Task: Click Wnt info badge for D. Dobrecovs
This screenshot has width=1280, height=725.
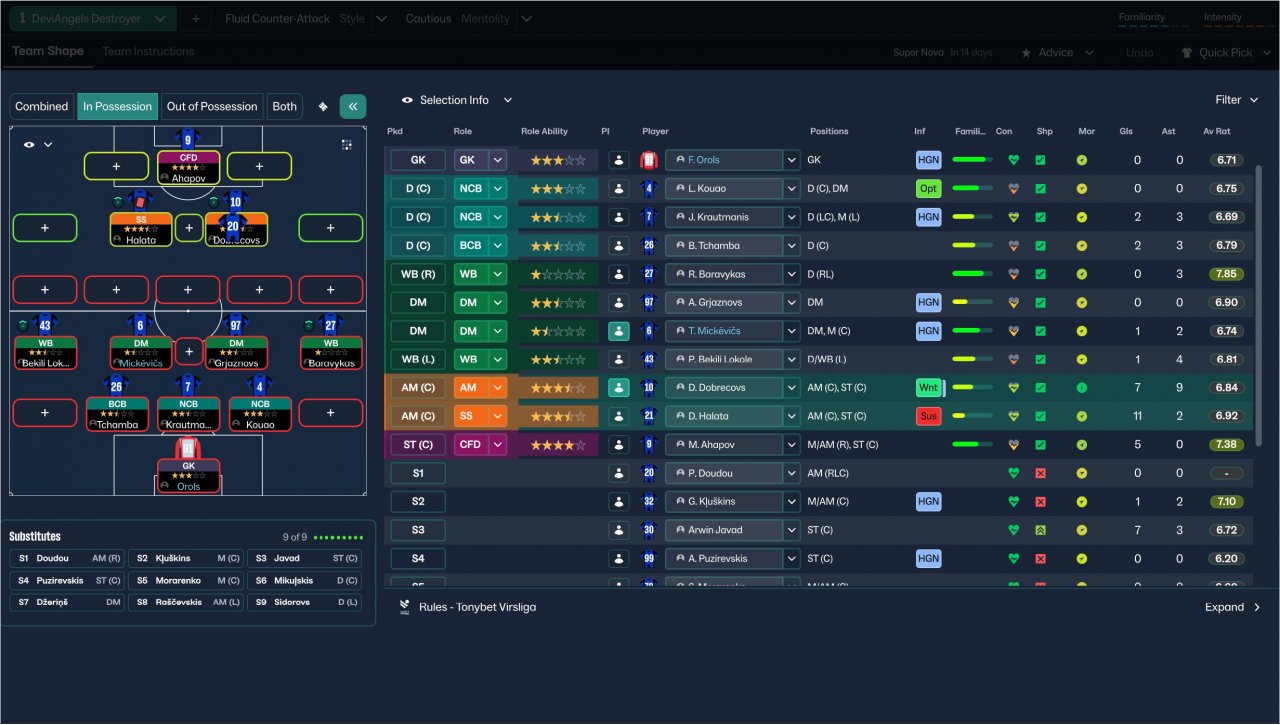Action: tap(929, 388)
